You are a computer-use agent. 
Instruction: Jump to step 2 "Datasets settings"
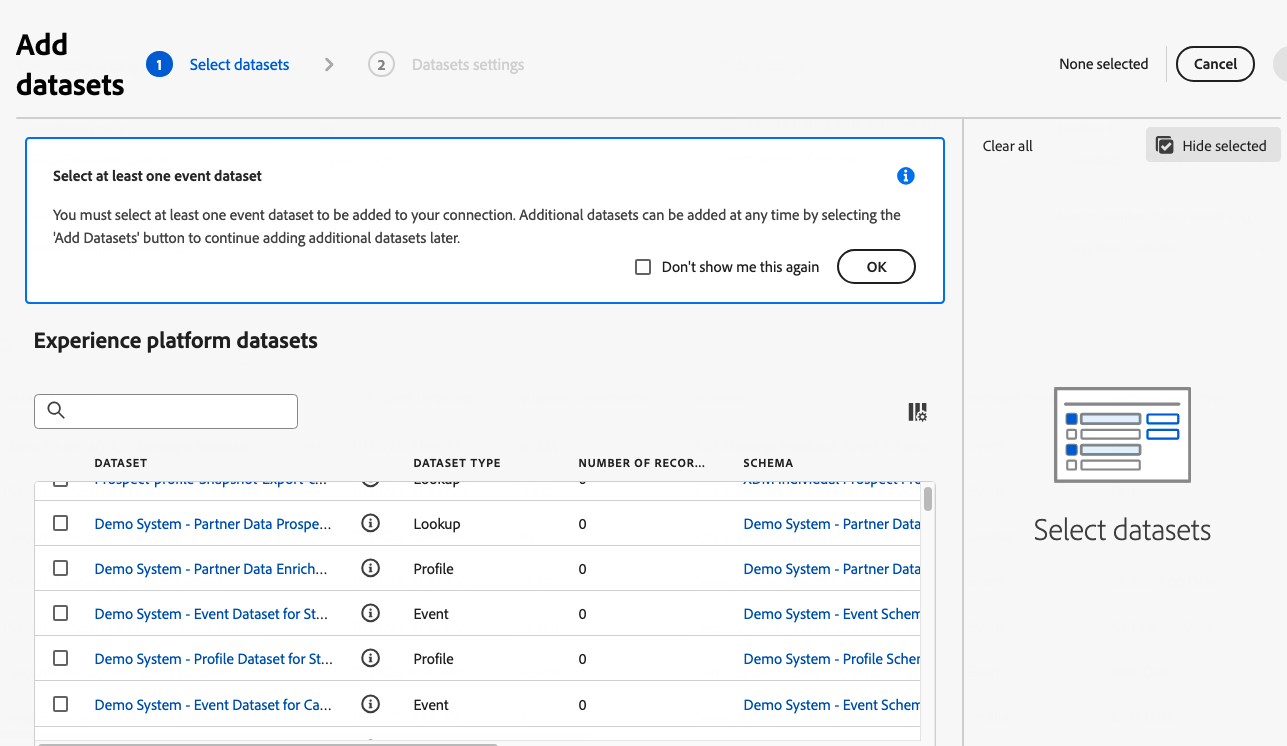click(446, 65)
